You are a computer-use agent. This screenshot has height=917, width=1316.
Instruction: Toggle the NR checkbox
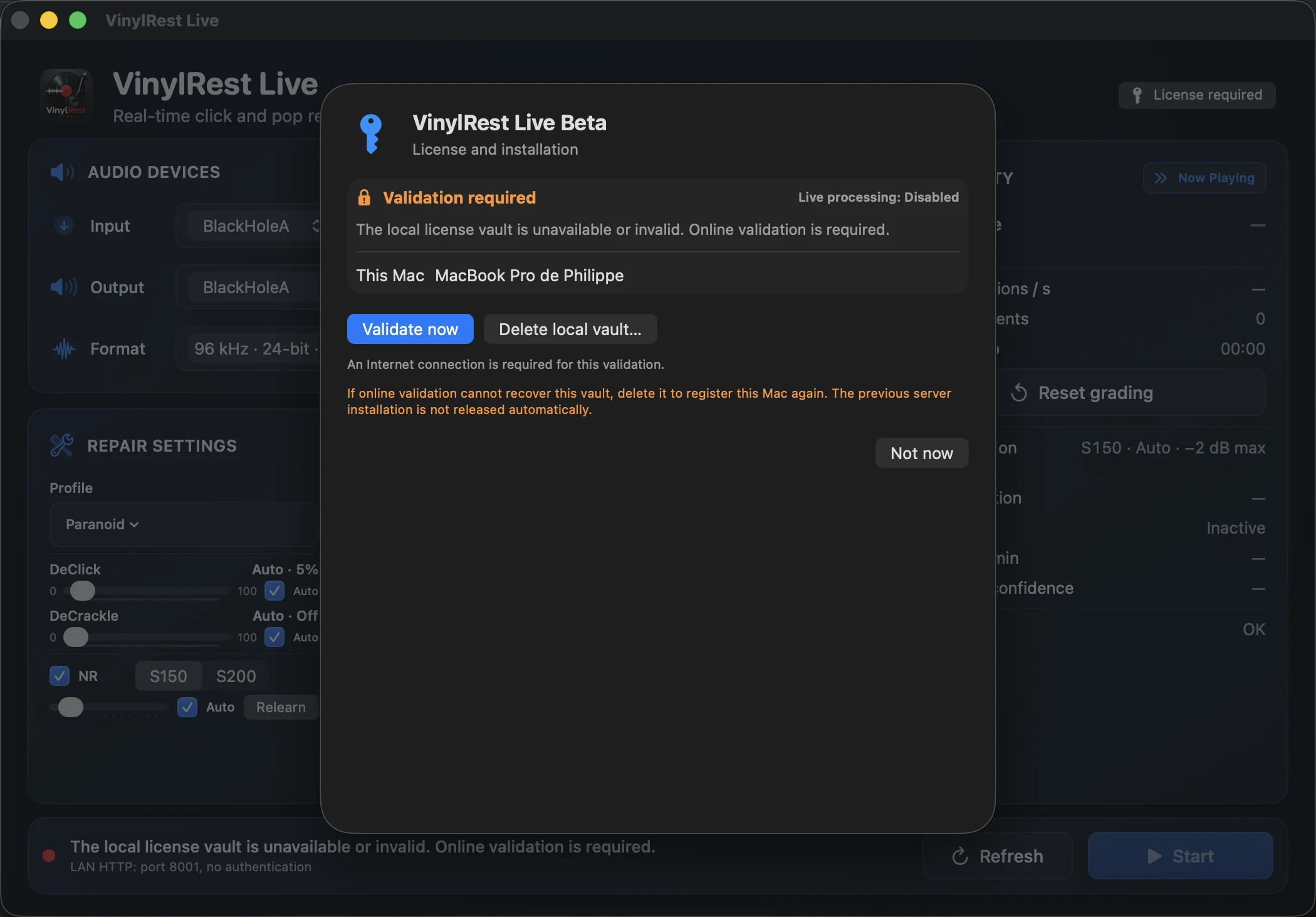(x=60, y=676)
